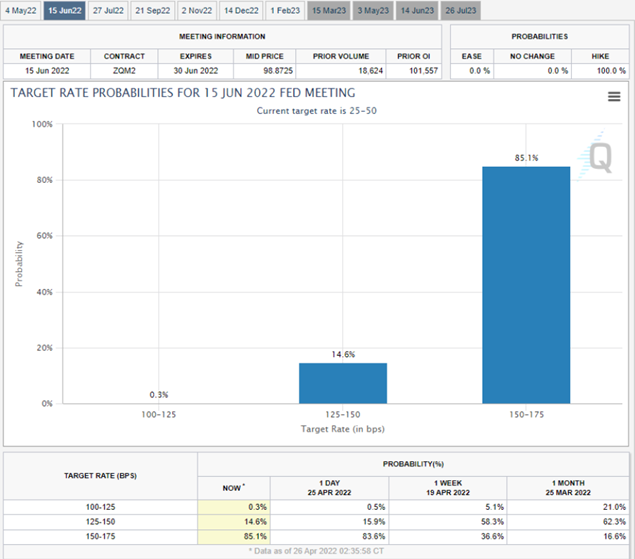Screen dimensions: 635x559
Task: Select the 27 Jul22 meeting tab
Action: [108, 10]
